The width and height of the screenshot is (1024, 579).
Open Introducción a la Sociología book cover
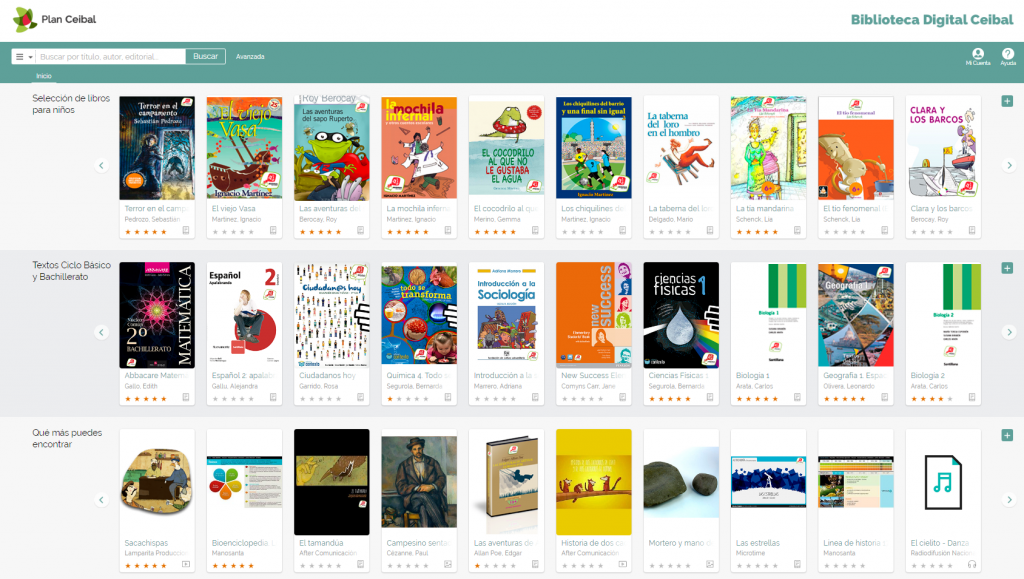506,315
